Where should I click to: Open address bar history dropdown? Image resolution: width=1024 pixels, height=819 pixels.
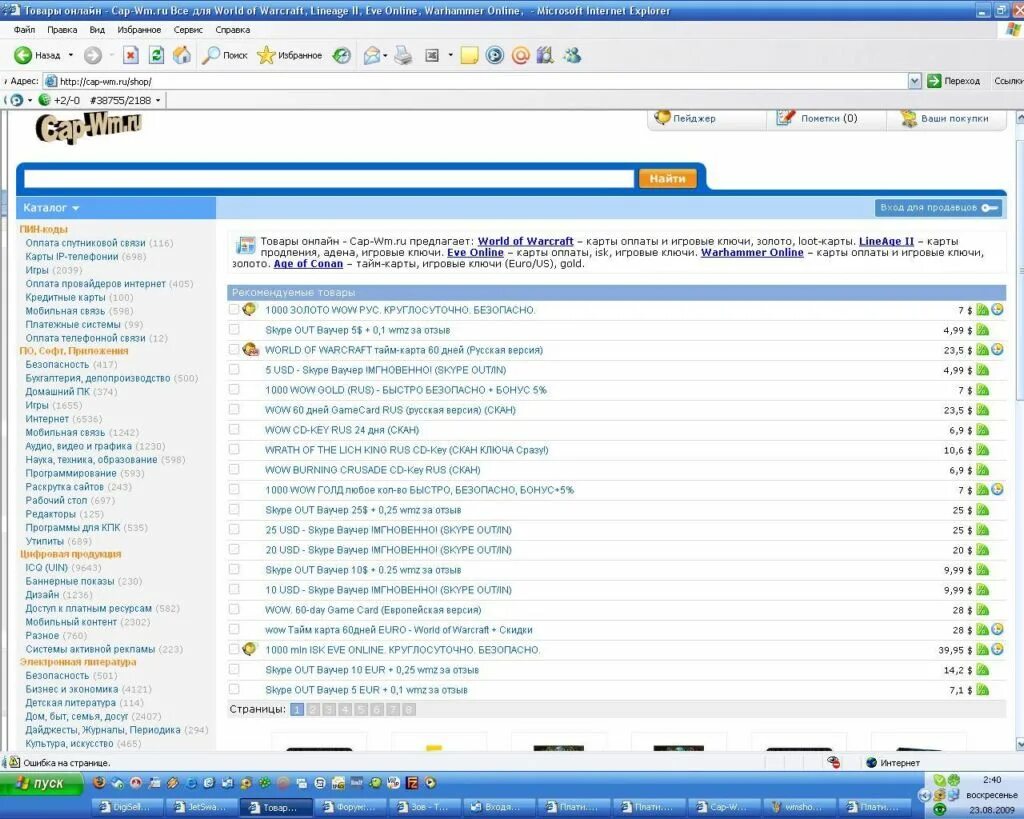[x=914, y=81]
